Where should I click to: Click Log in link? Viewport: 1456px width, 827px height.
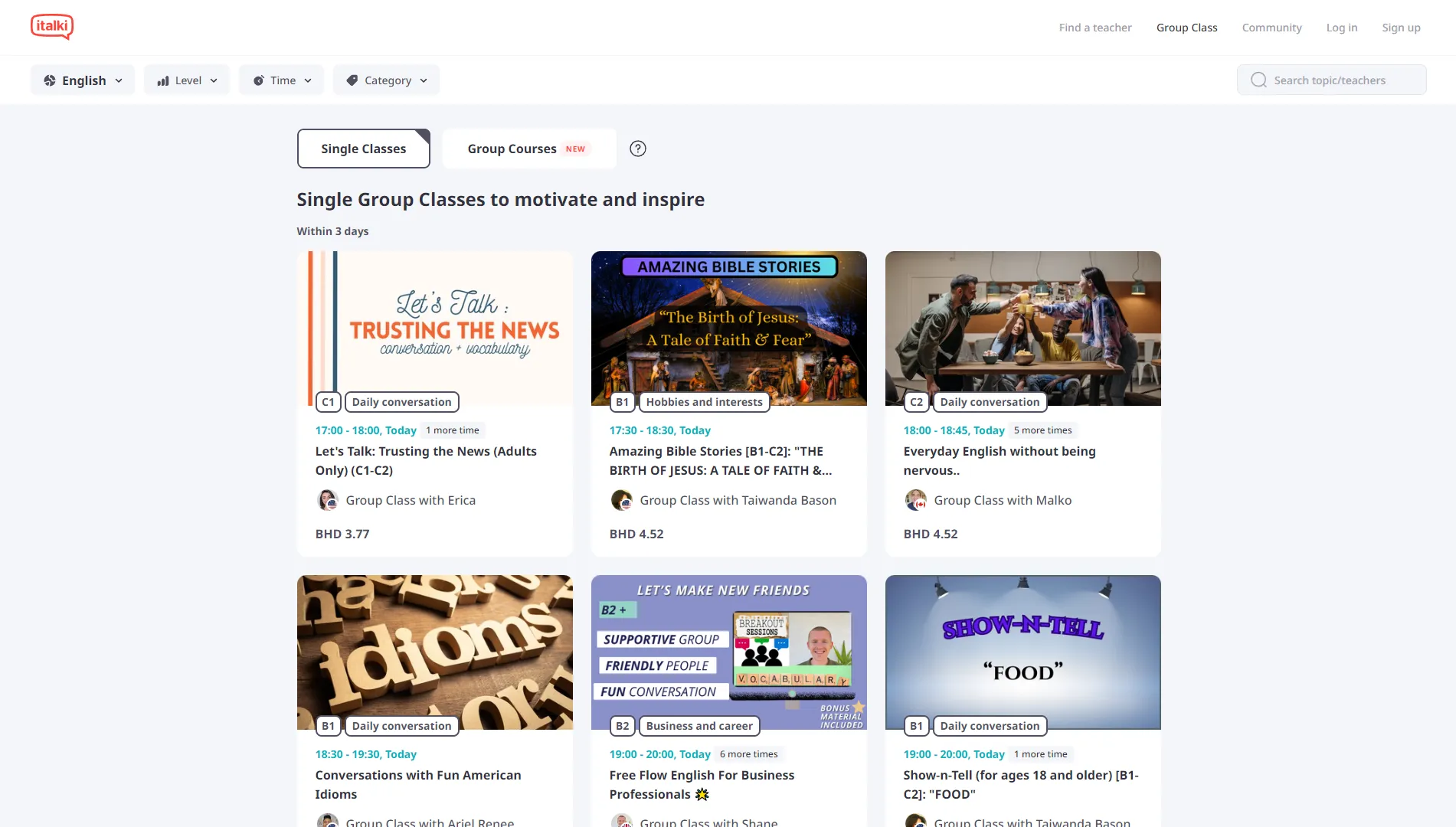coord(1342,28)
